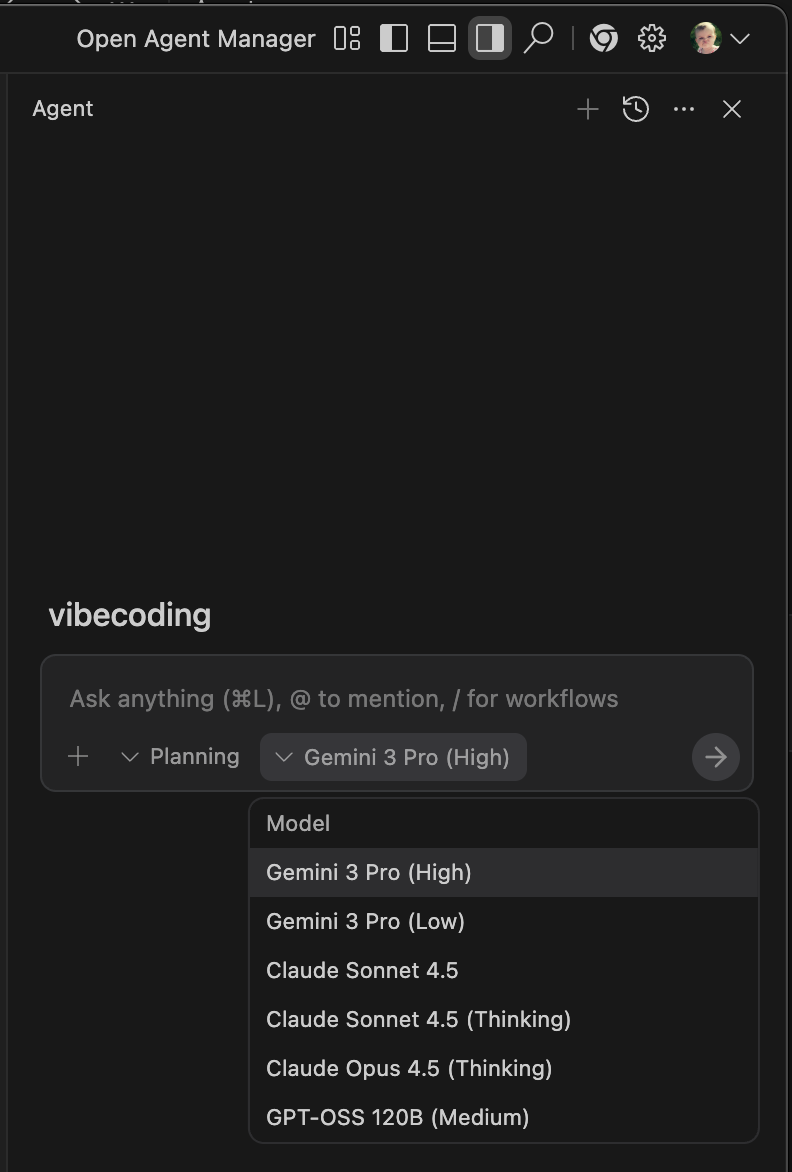Image resolution: width=792 pixels, height=1172 pixels.
Task: Open the user profile avatar menu
Action: (x=719, y=39)
